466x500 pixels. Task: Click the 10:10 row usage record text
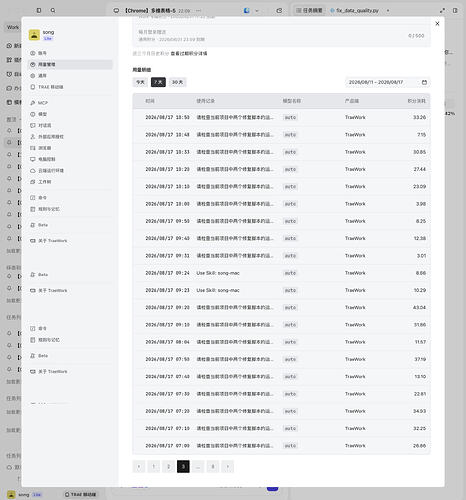click(235, 187)
